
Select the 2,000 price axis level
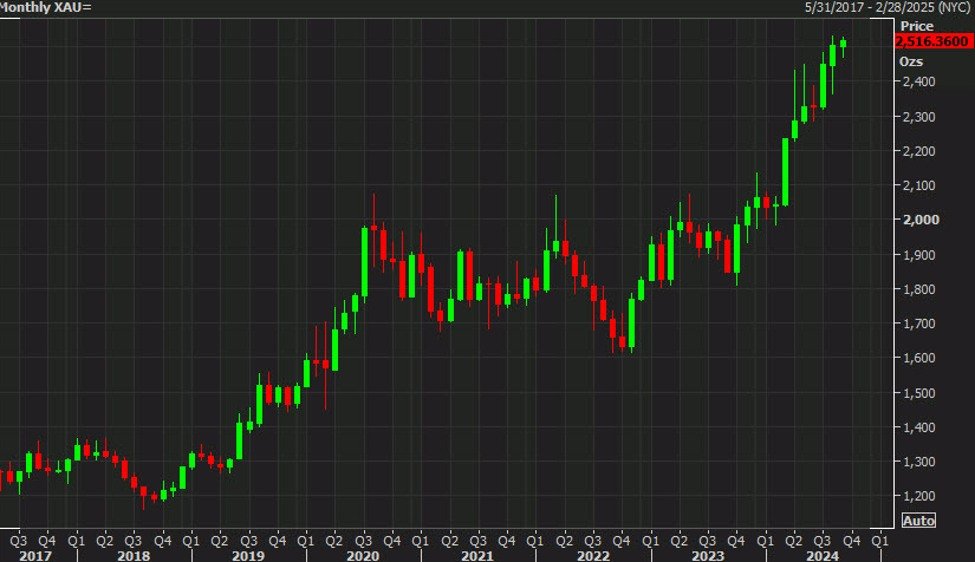pos(919,220)
